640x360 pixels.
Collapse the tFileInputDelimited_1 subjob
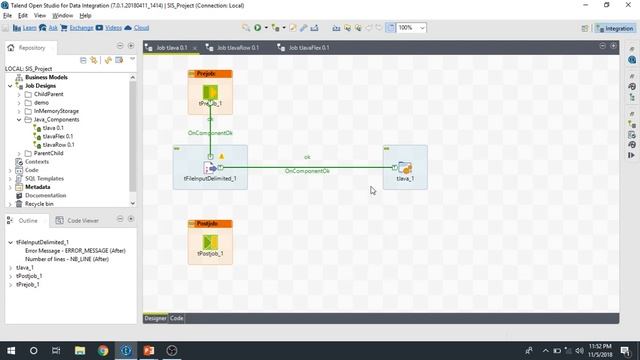pos(177,149)
